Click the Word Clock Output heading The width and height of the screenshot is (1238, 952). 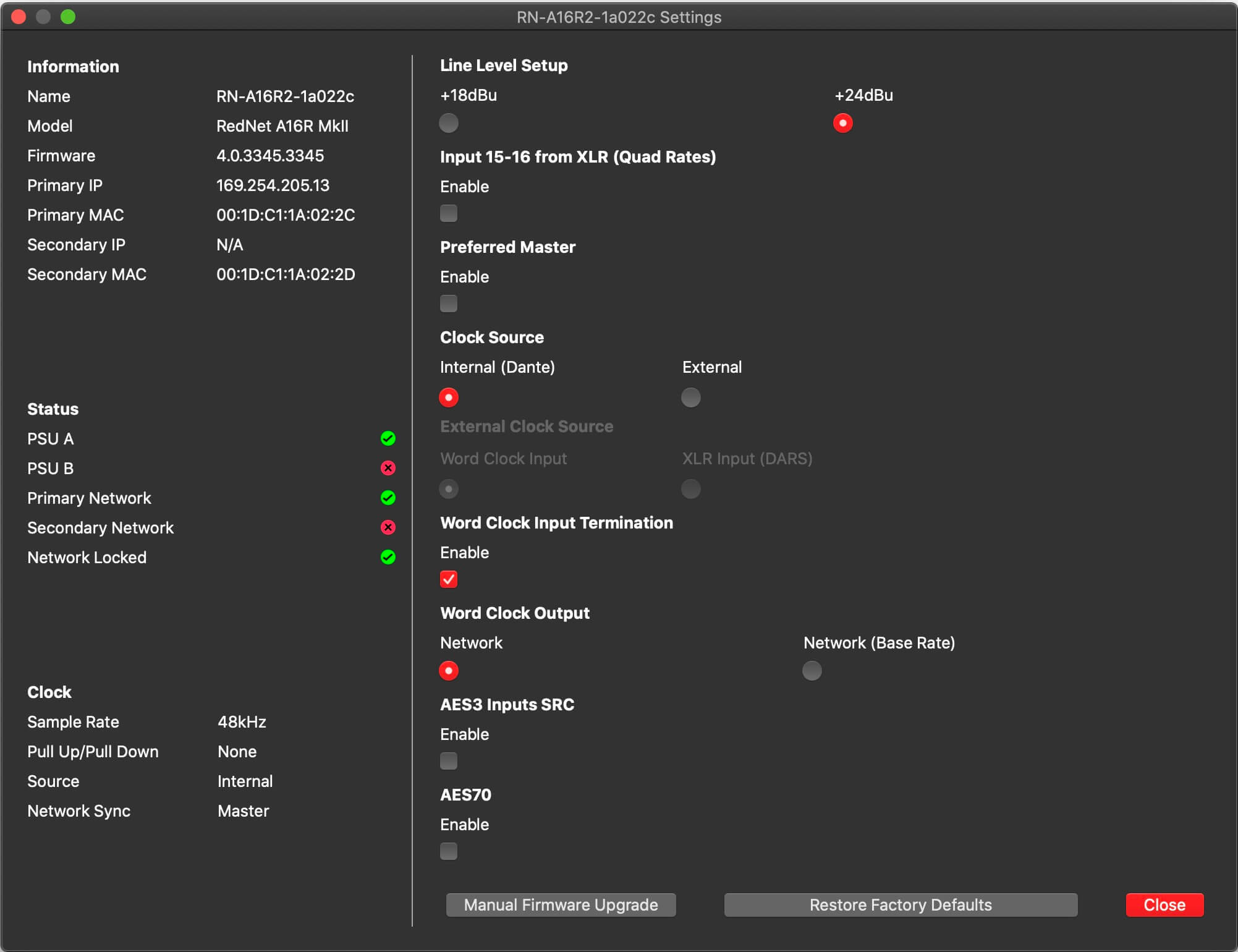[x=515, y=613]
